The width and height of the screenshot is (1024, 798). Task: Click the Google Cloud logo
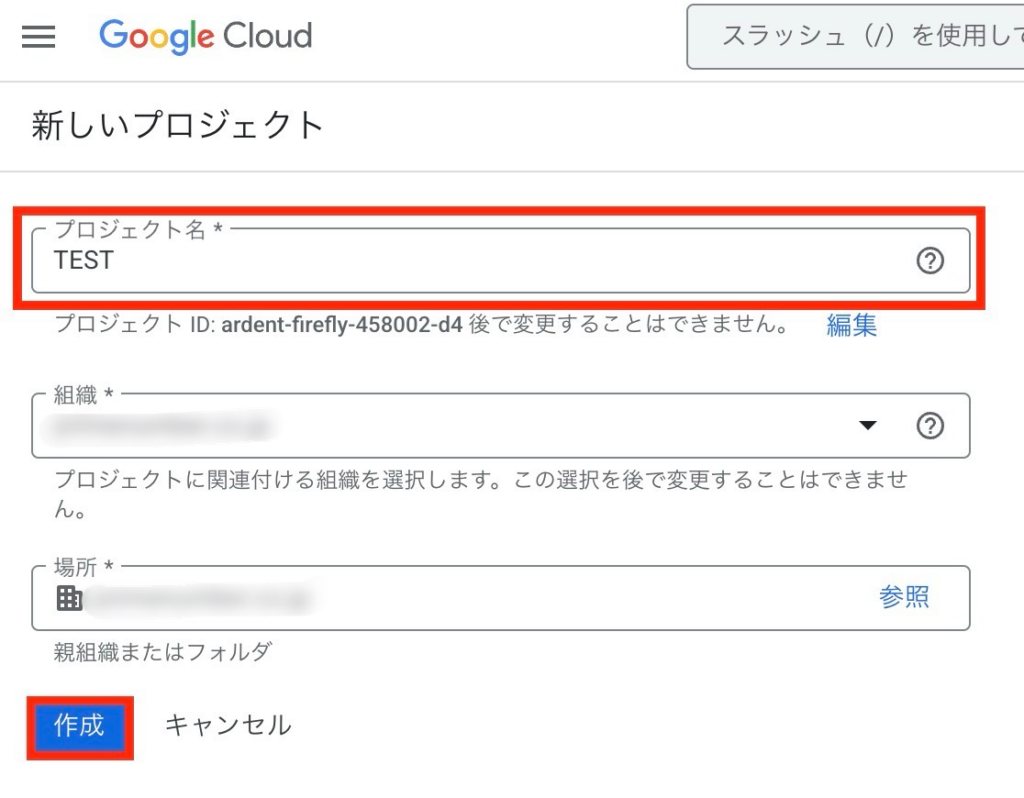206,37
